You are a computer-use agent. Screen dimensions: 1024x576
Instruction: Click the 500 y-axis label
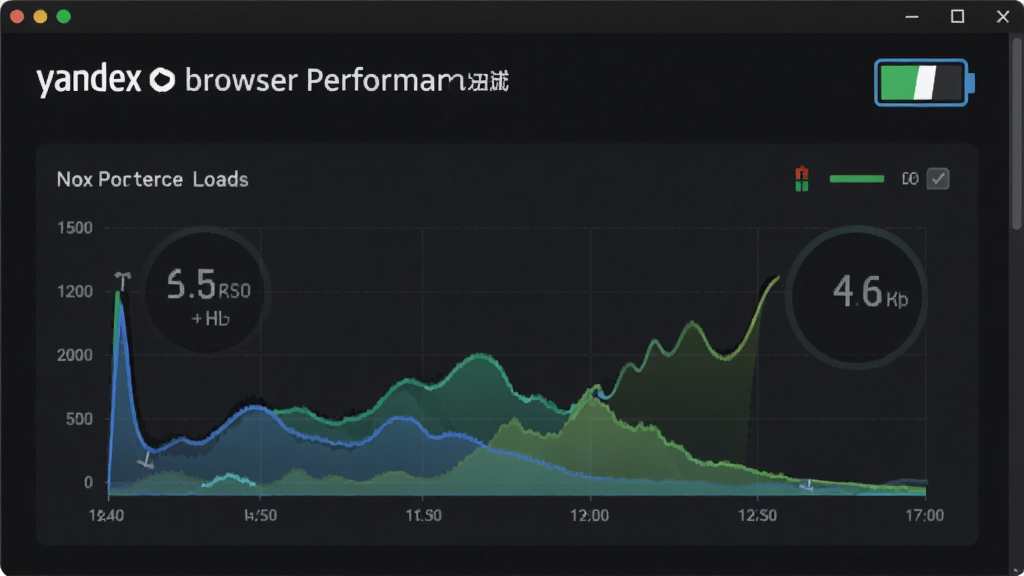(79, 419)
